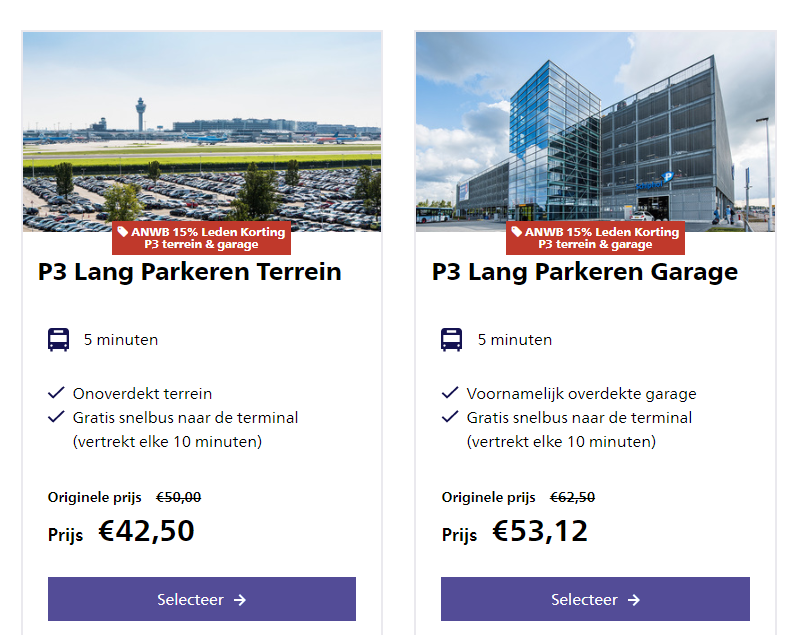
Task: Click the tag icon on Terrein discount badge
Action: [x=123, y=231]
